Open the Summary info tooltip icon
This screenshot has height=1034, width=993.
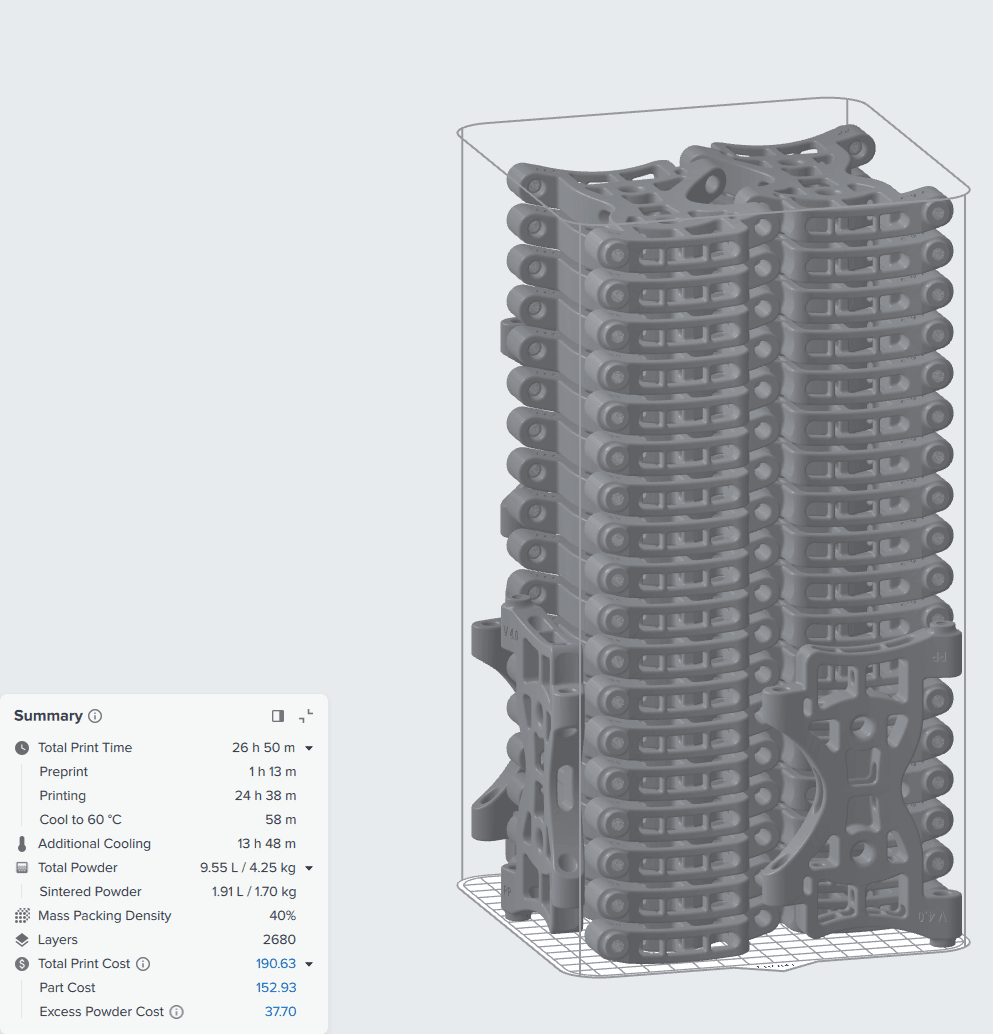tap(95, 716)
